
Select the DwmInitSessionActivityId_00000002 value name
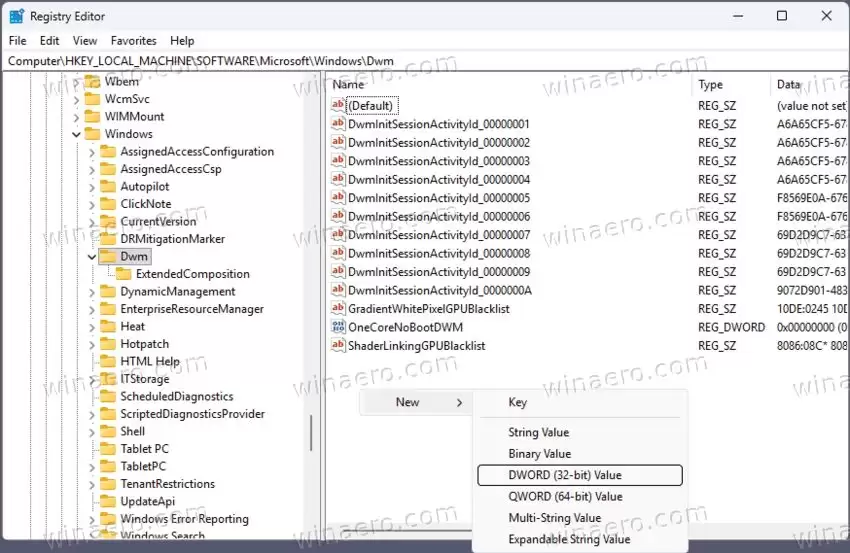[x=439, y=143]
